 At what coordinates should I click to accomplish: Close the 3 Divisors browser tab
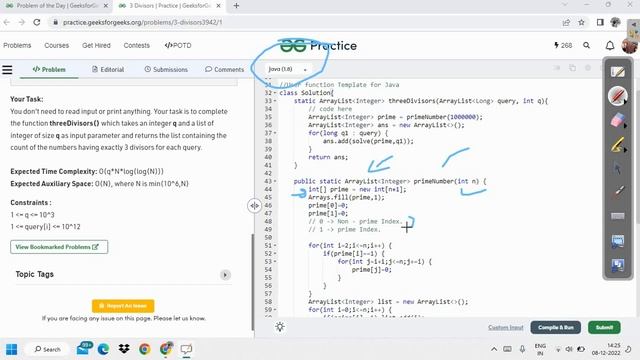pos(218,6)
